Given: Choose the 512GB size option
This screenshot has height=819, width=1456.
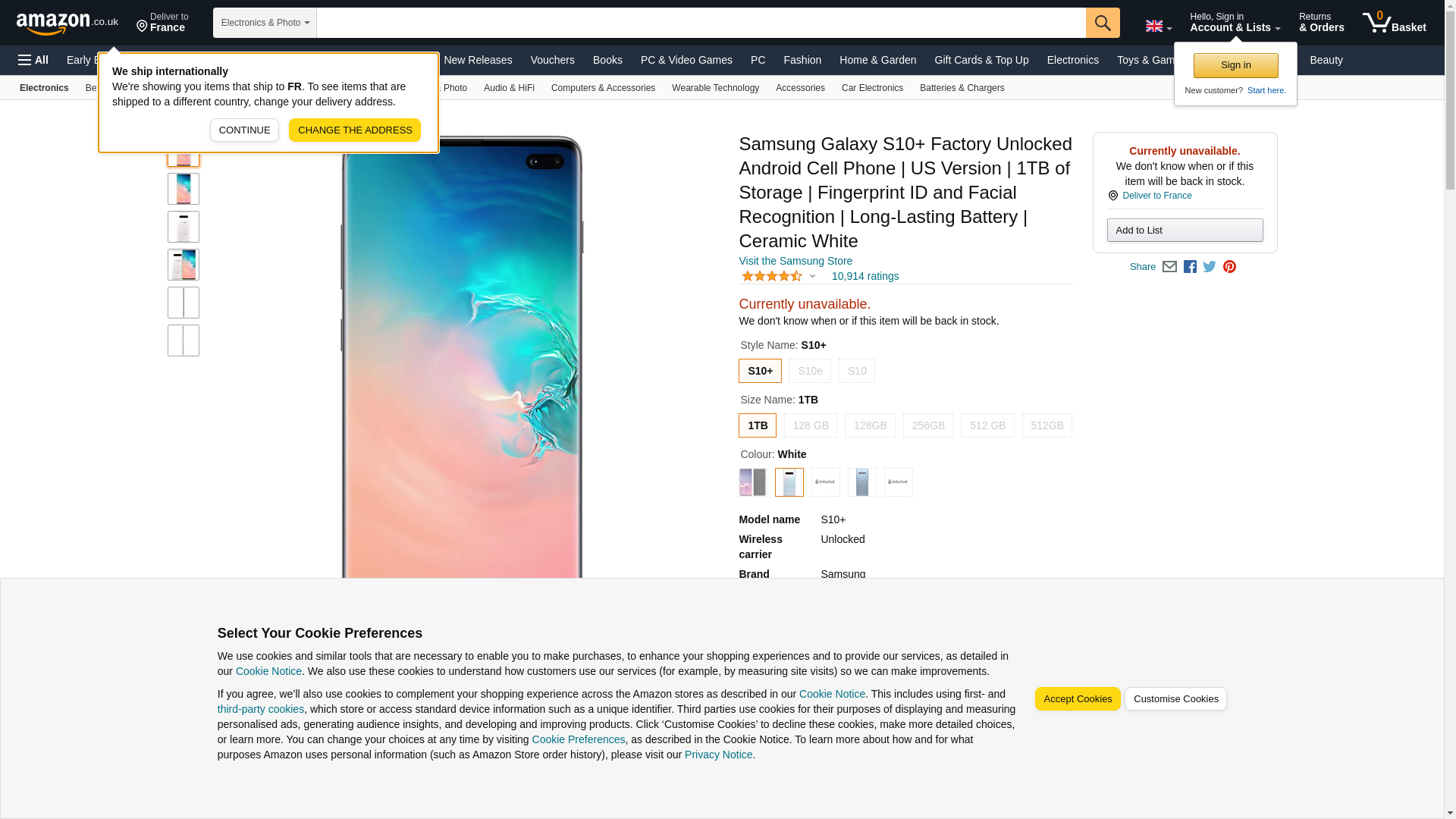Looking at the screenshot, I should click(1046, 425).
